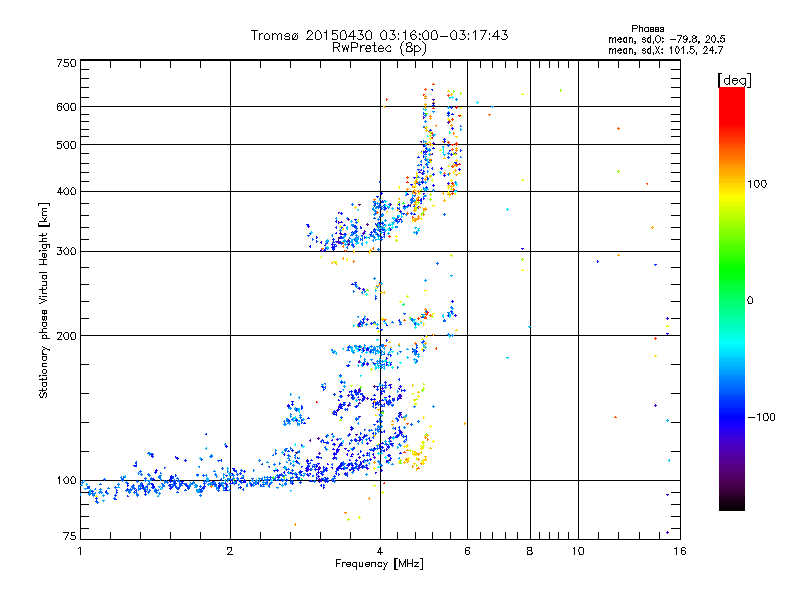Click the 'Frequency [MHz]' axis title
The width and height of the screenshot is (800, 600).
coord(379,564)
